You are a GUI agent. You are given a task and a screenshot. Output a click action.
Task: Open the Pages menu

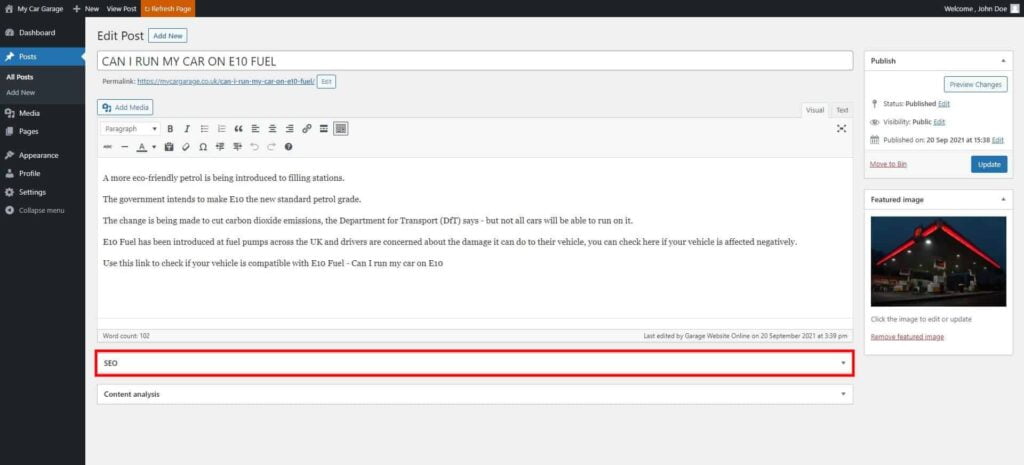42,131
